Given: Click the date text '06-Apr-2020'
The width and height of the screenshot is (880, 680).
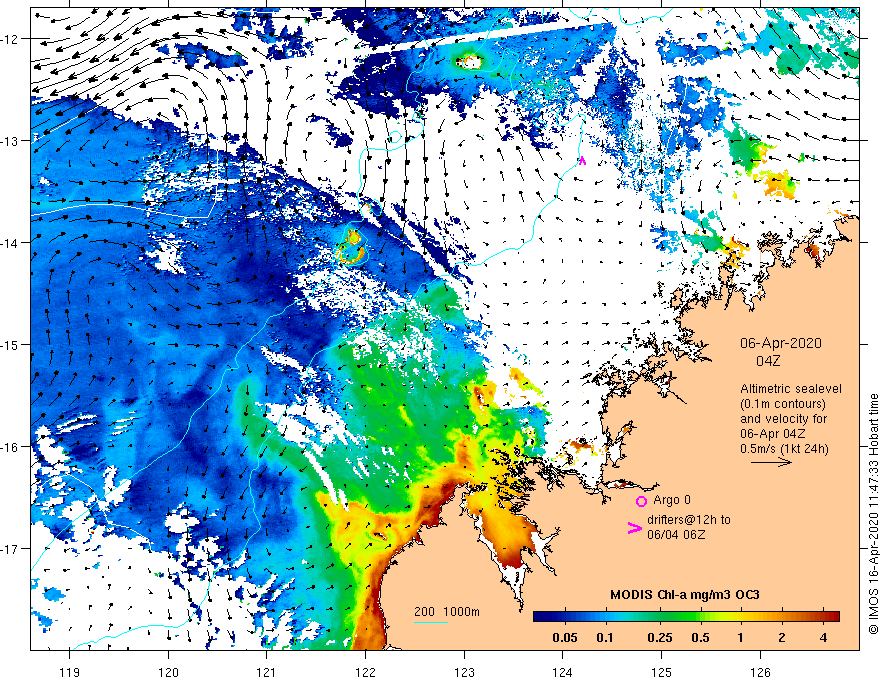Looking at the screenshot, I should (781, 343).
